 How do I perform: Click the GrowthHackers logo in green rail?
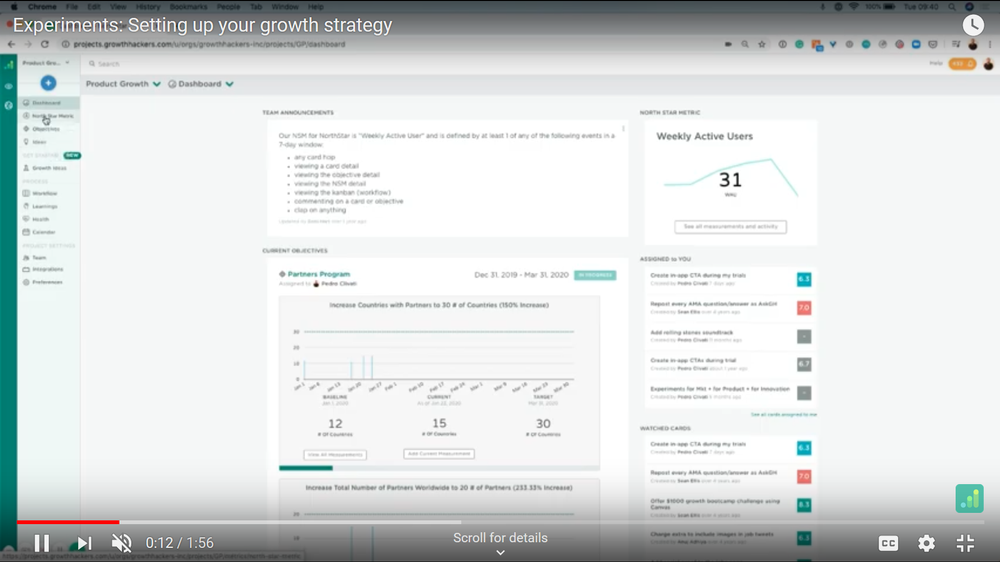coord(9,64)
